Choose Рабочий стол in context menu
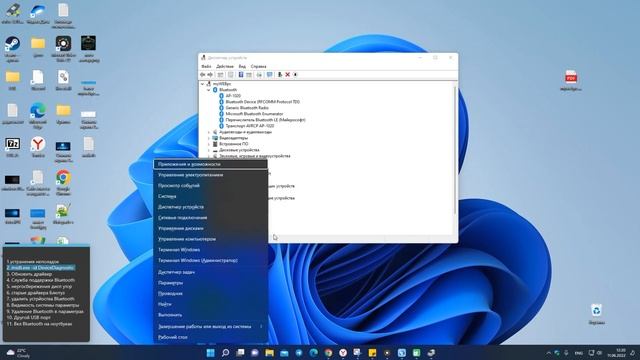This screenshot has width=640, height=360. 211,337
